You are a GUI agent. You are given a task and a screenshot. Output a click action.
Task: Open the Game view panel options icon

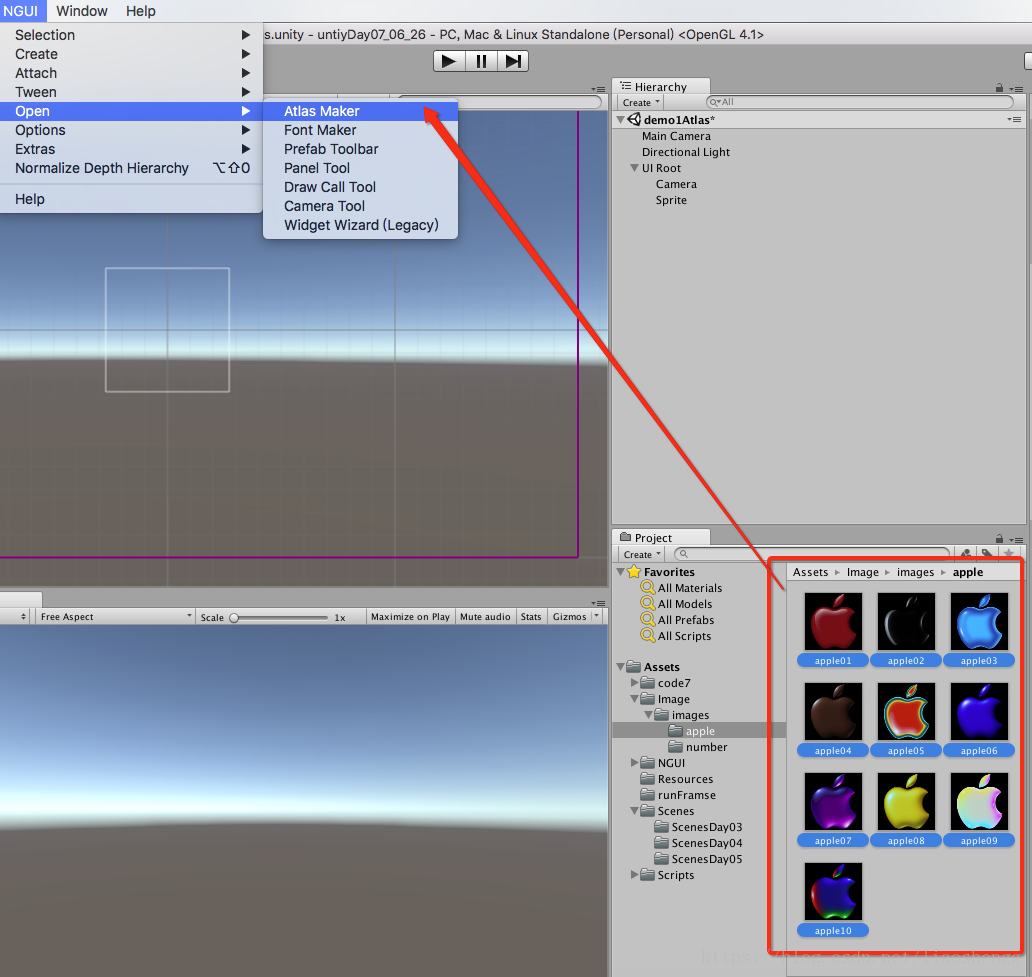click(x=598, y=603)
